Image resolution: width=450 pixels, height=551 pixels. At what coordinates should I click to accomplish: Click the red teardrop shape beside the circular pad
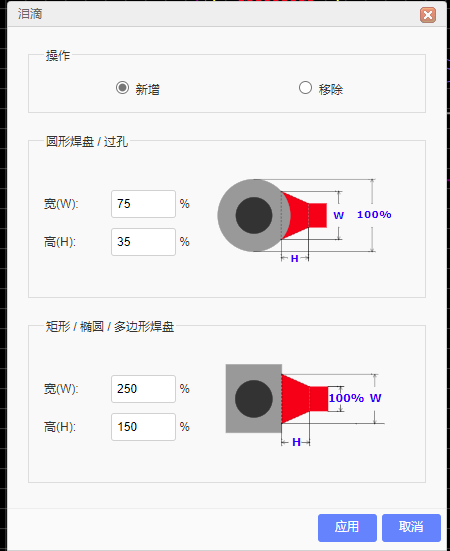point(304,215)
